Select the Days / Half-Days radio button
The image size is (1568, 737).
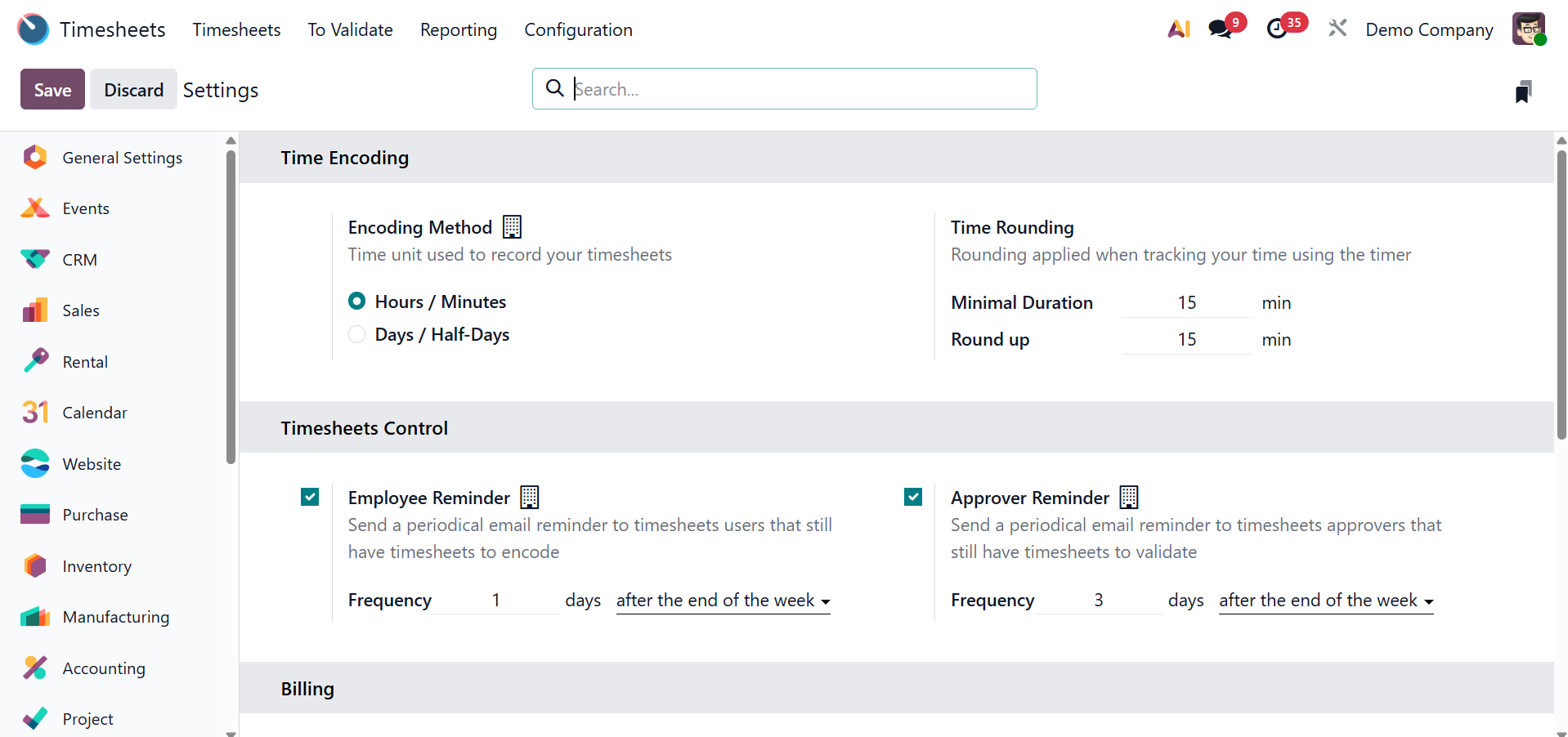click(357, 334)
